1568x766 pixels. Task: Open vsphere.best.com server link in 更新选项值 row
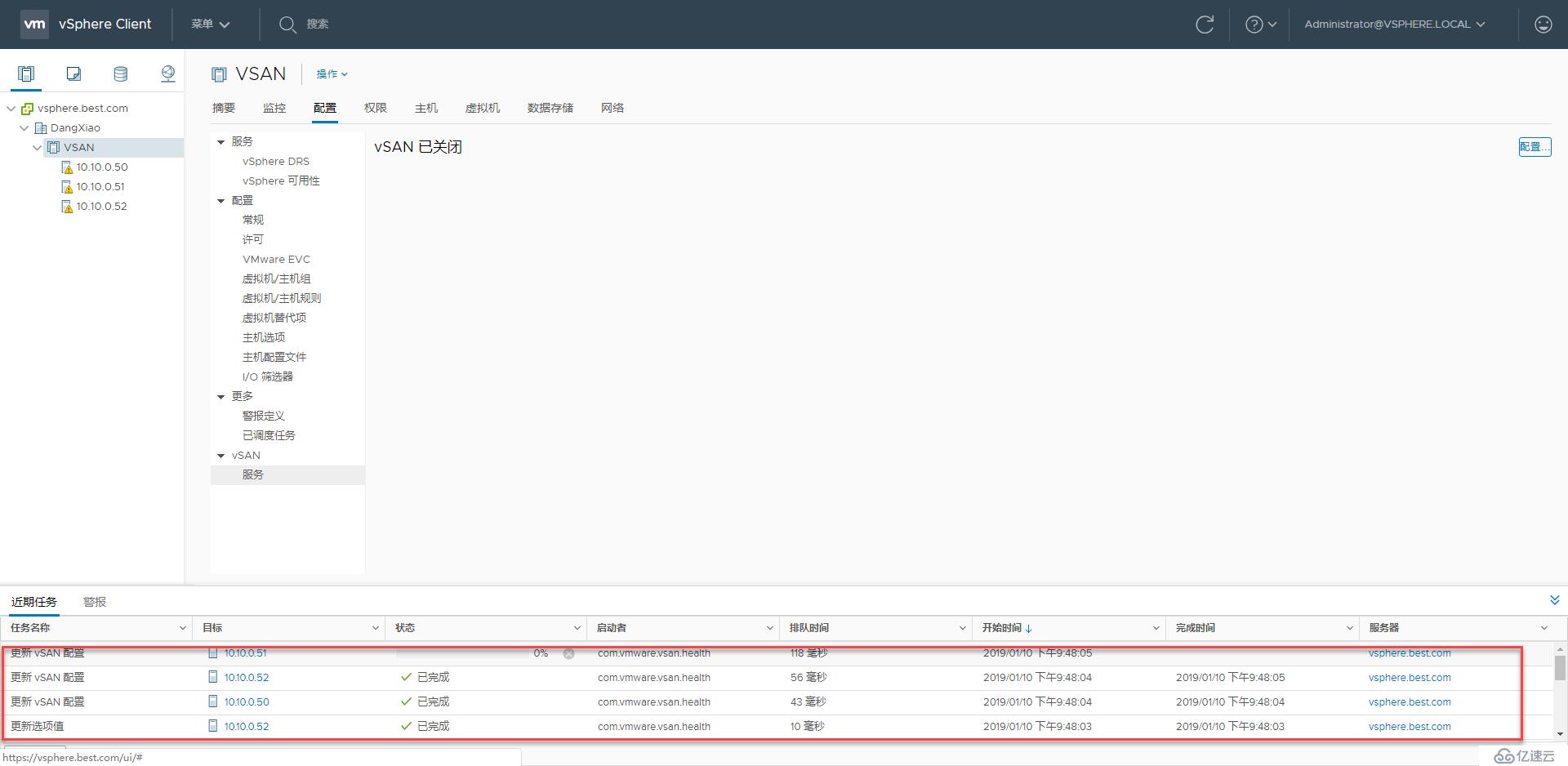point(1410,726)
